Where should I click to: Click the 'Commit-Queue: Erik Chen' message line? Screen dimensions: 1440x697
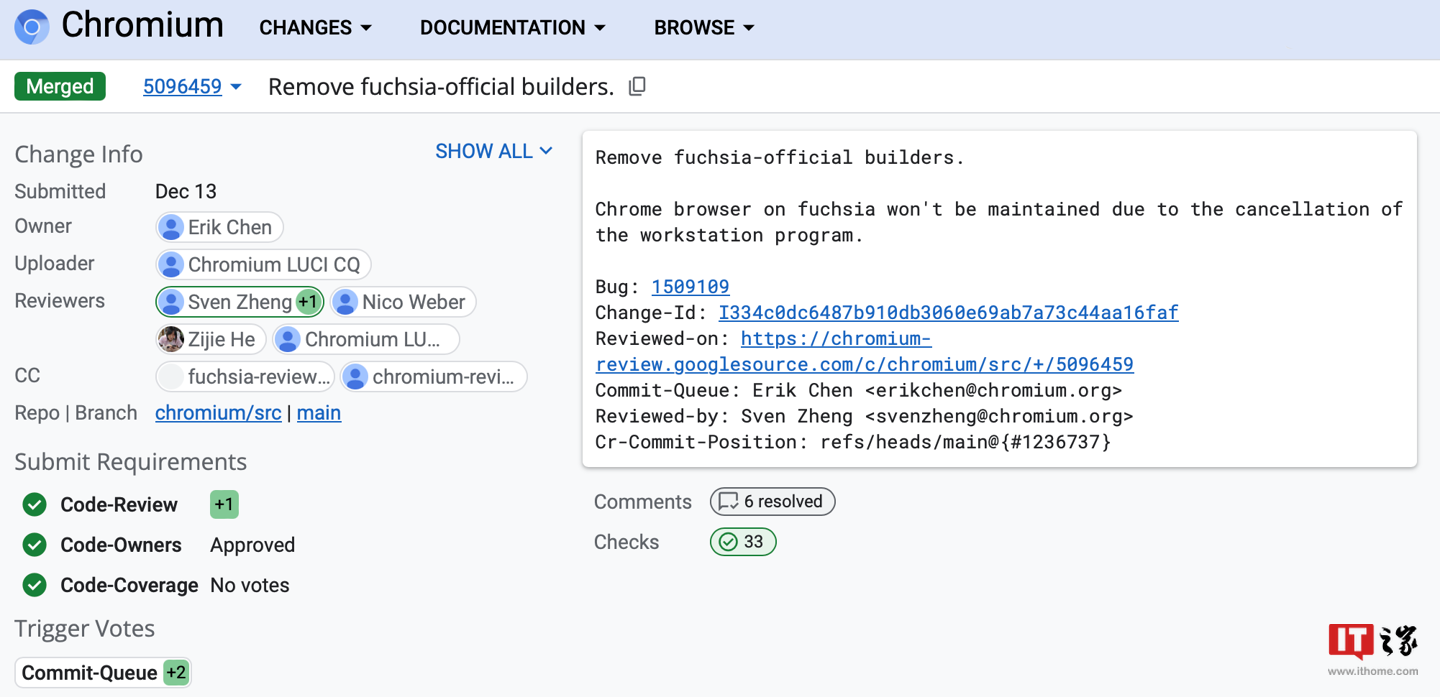859,390
